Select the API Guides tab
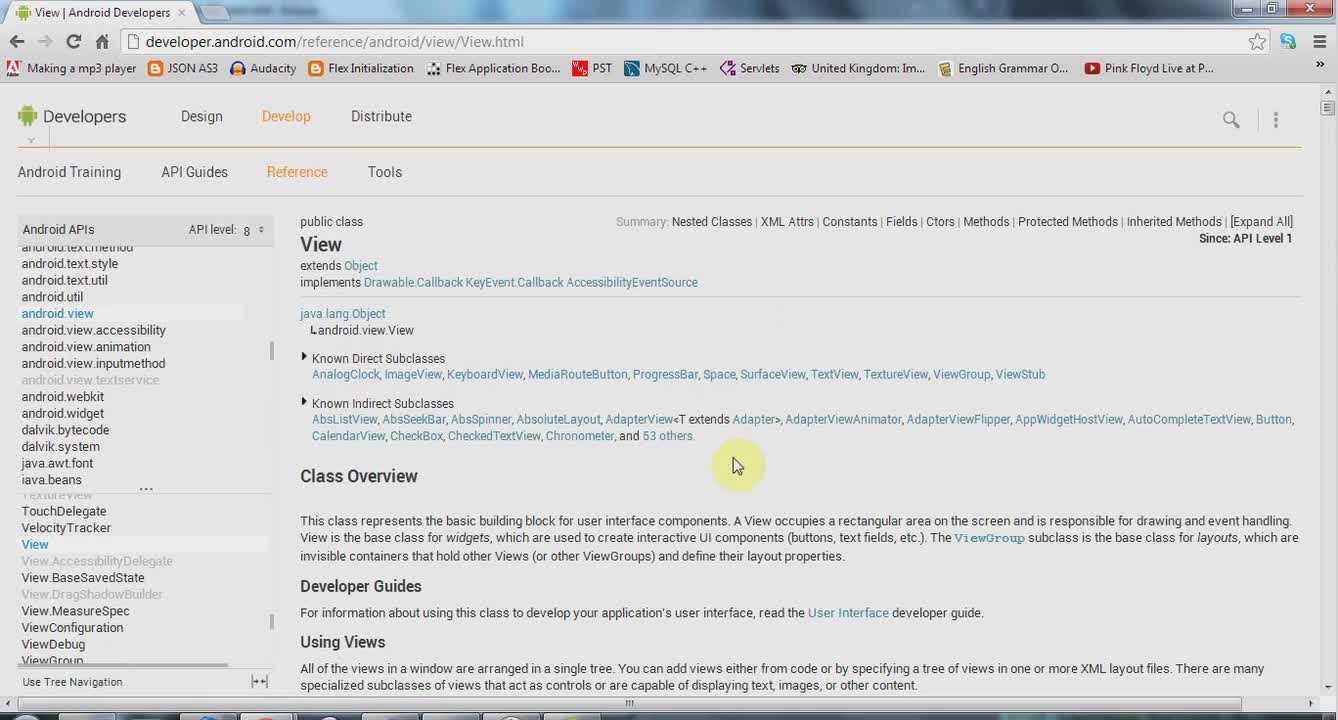Viewport: 1338px width, 720px height. 195,172
